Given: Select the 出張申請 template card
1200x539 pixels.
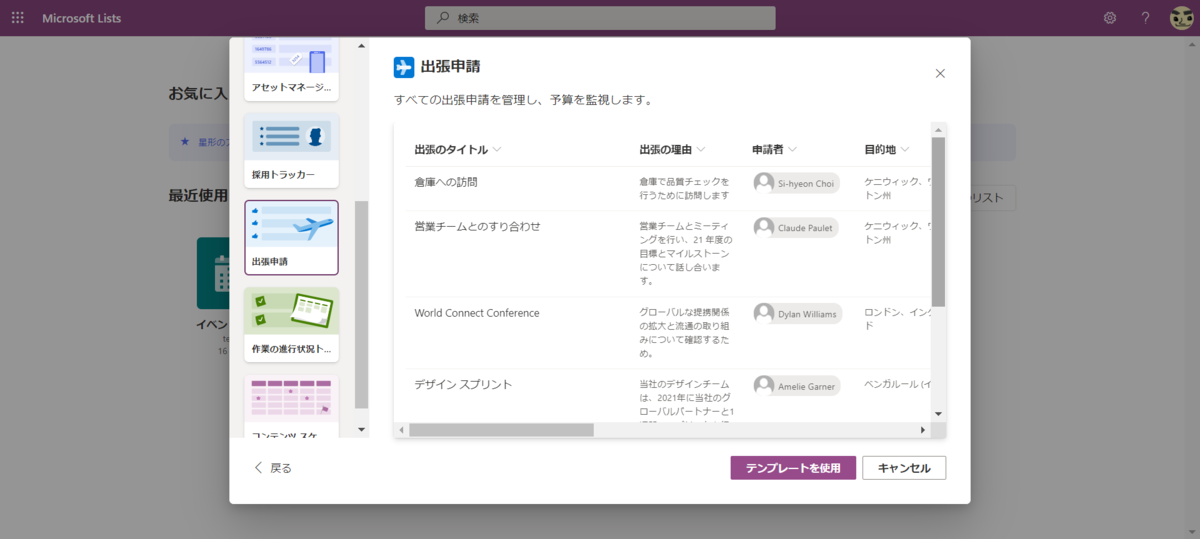Looking at the screenshot, I should (x=291, y=237).
